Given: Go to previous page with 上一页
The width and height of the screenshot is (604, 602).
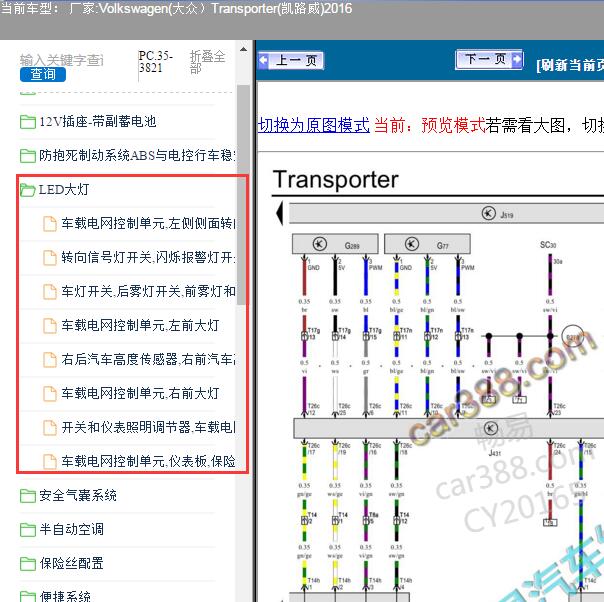Looking at the screenshot, I should coord(291,60).
